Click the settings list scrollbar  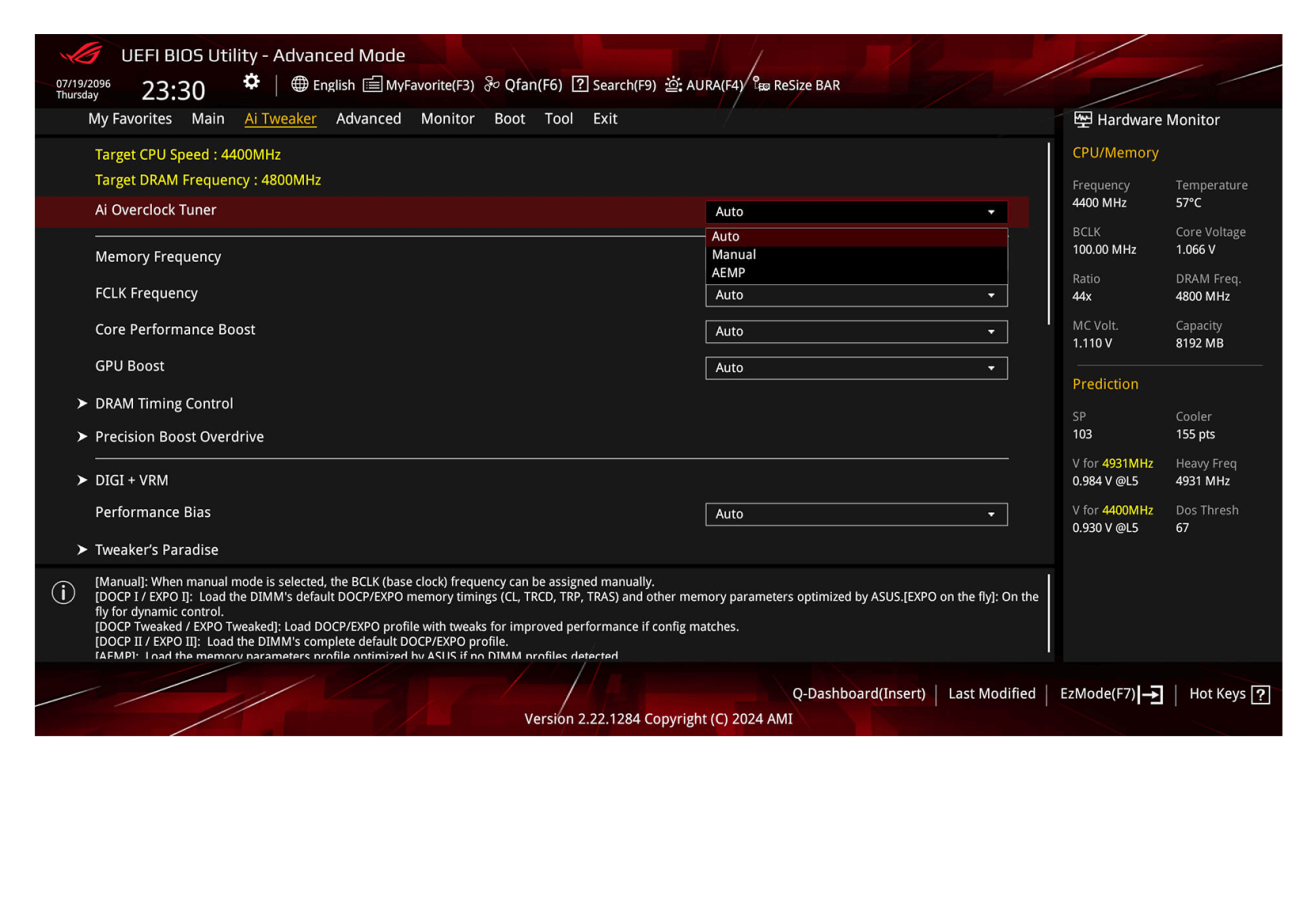[1049, 233]
